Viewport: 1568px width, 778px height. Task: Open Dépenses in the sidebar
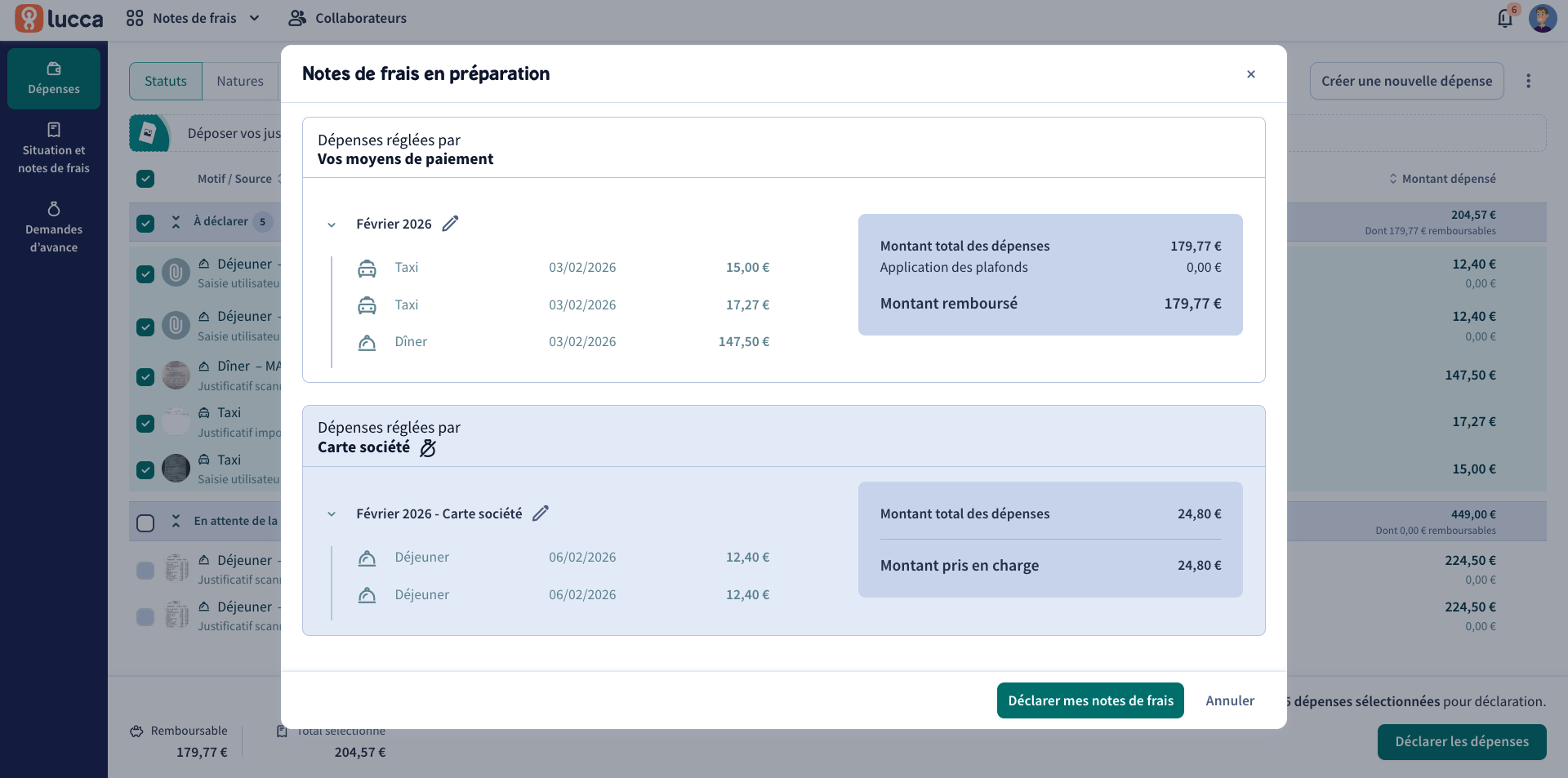tap(54, 78)
